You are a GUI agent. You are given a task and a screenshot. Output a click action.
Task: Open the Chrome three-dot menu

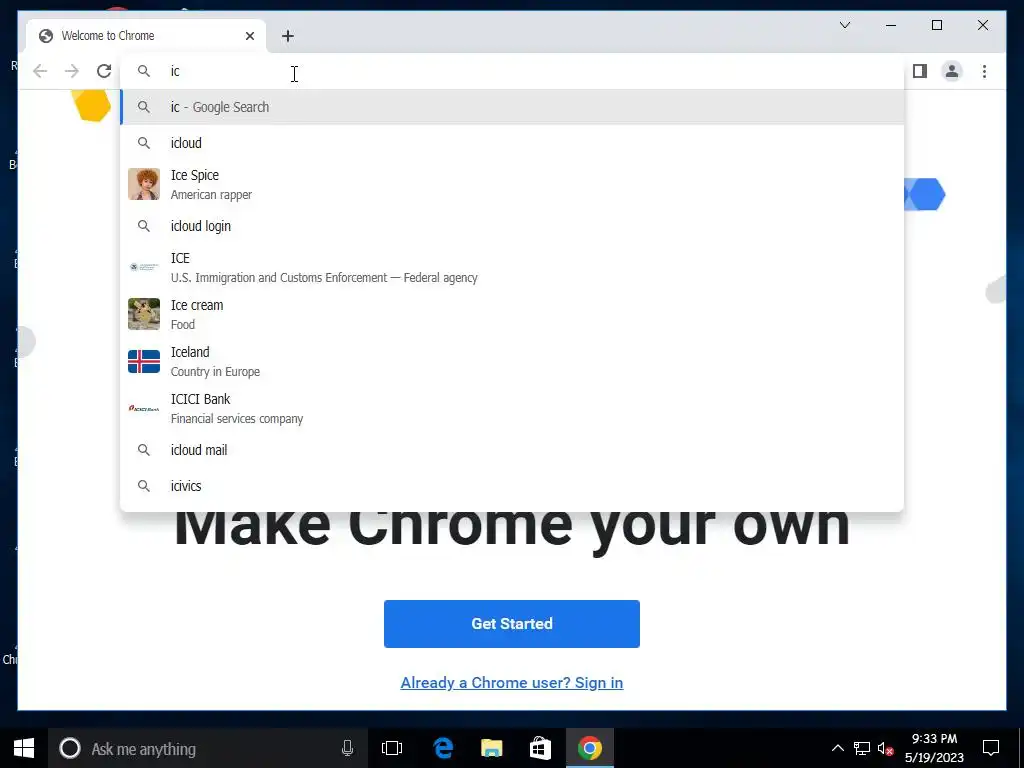coord(984,71)
